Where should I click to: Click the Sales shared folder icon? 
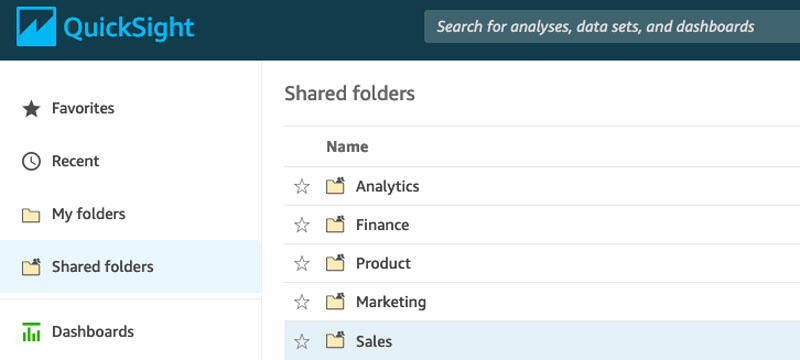click(335, 341)
